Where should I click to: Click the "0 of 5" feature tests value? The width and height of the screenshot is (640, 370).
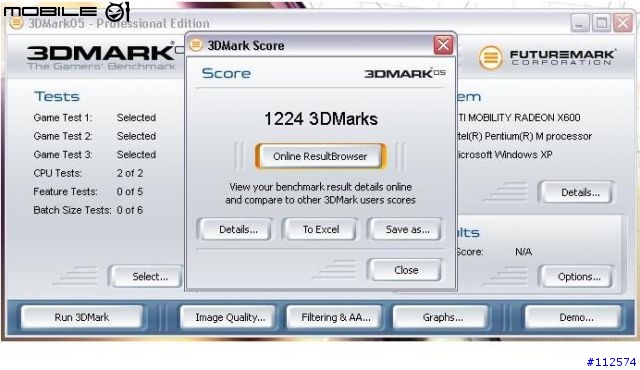pyautogui.click(x=130, y=191)
